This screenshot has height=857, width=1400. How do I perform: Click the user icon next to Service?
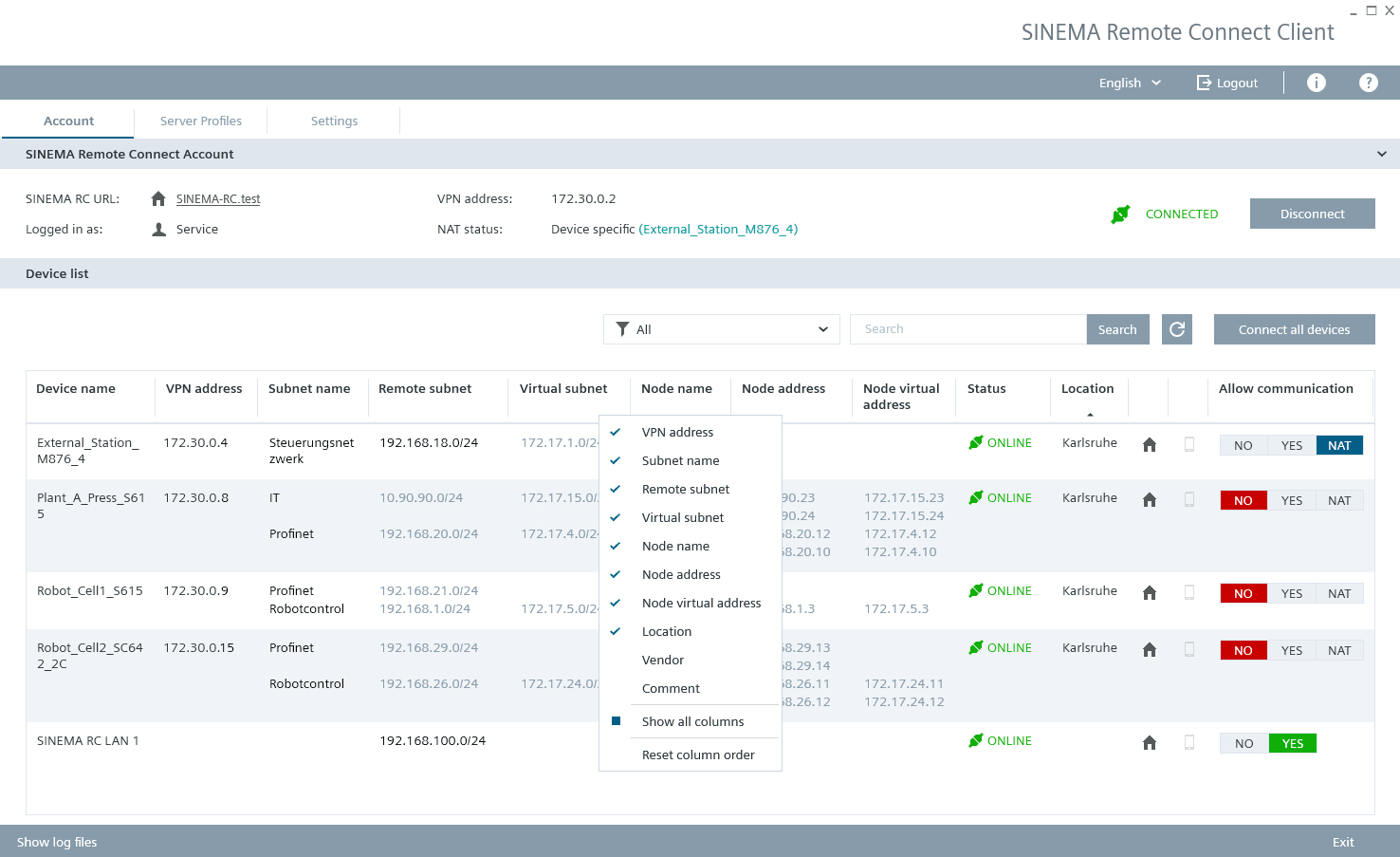[157, 229]
